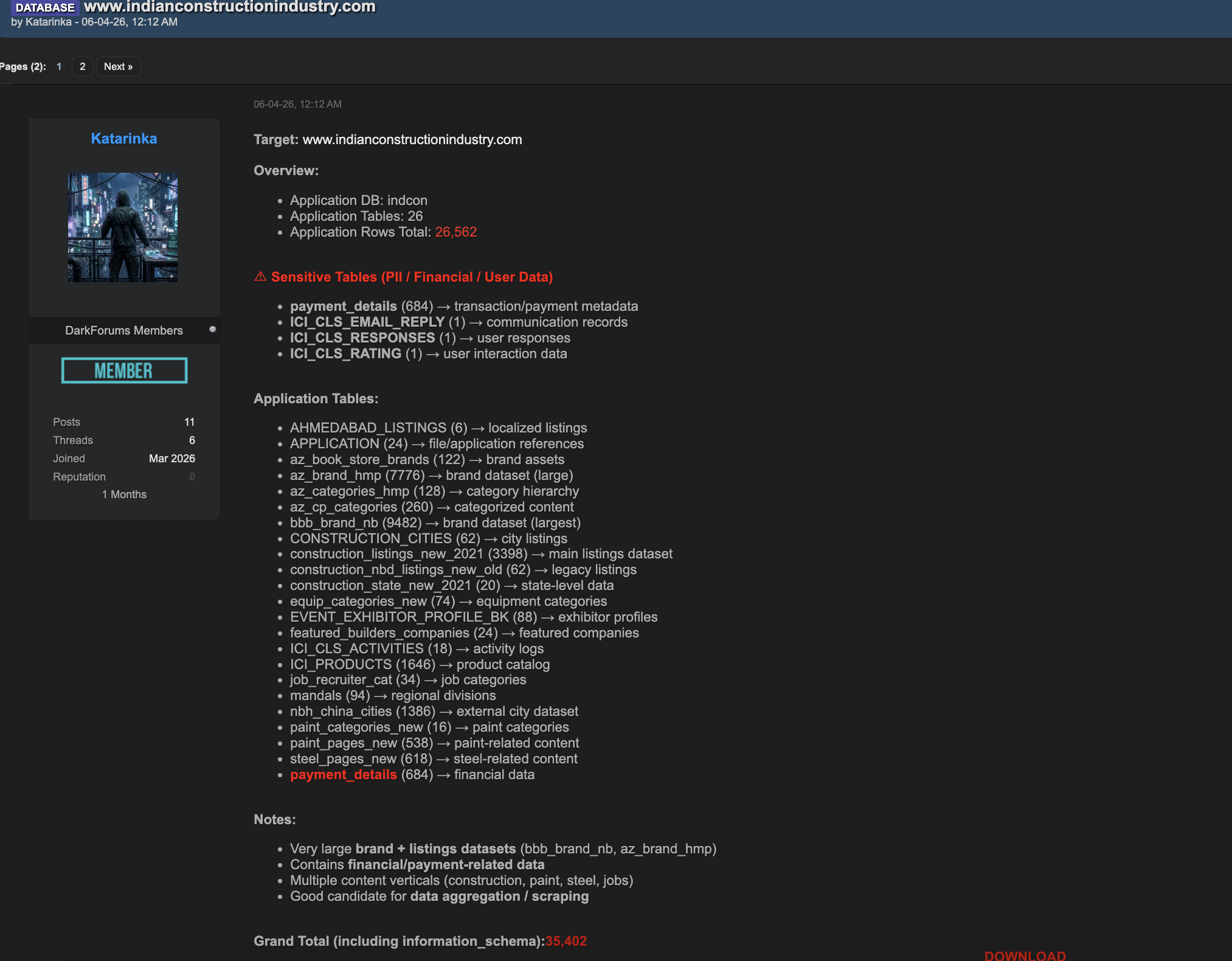The image size is (1232, 961).
Task: Click the Threads count 6
Action: [192, 440]
